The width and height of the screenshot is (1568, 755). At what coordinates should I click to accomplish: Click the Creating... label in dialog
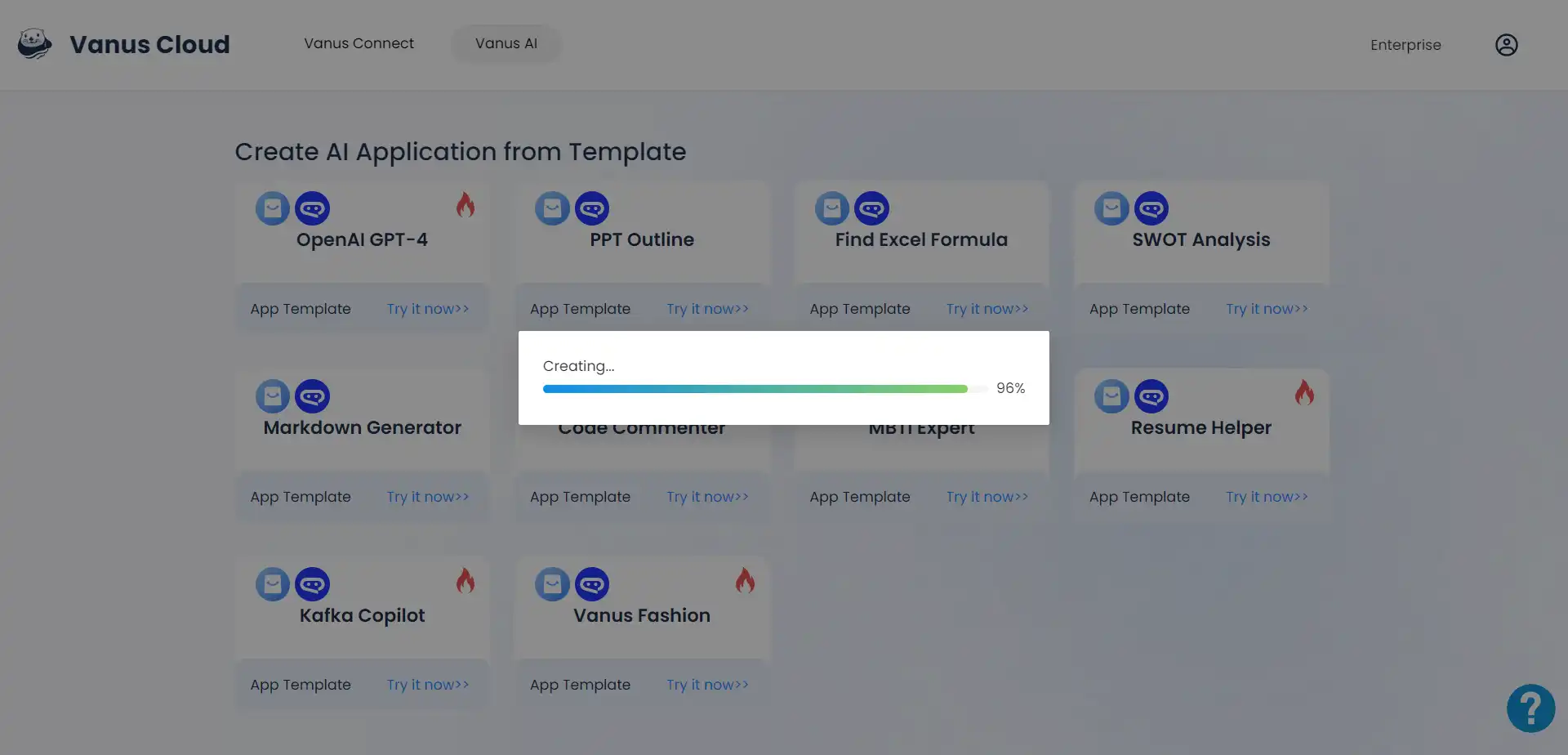578,366
